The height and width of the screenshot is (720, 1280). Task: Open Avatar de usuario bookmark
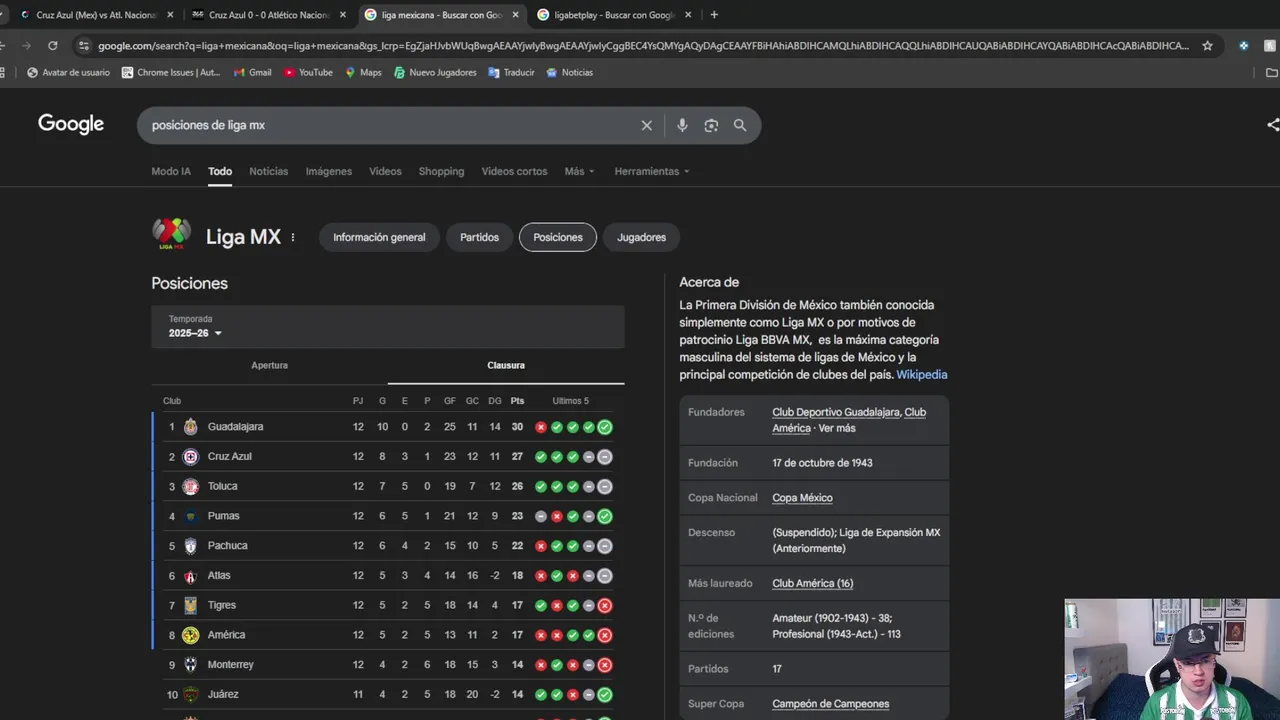coord(68,72)
